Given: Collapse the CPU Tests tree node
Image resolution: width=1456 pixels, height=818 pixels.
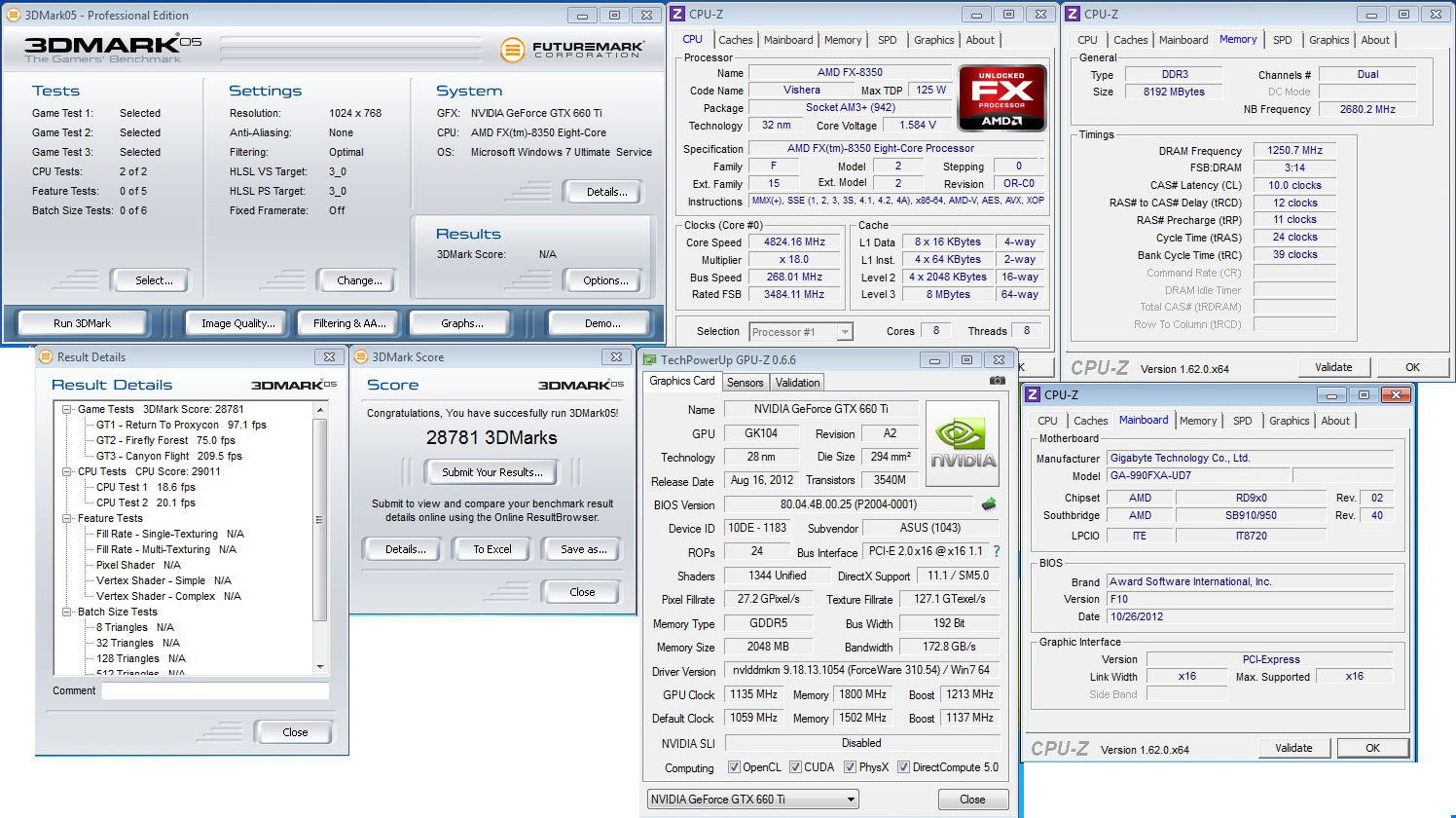Looking at the screenshot, I should point(67,472).
